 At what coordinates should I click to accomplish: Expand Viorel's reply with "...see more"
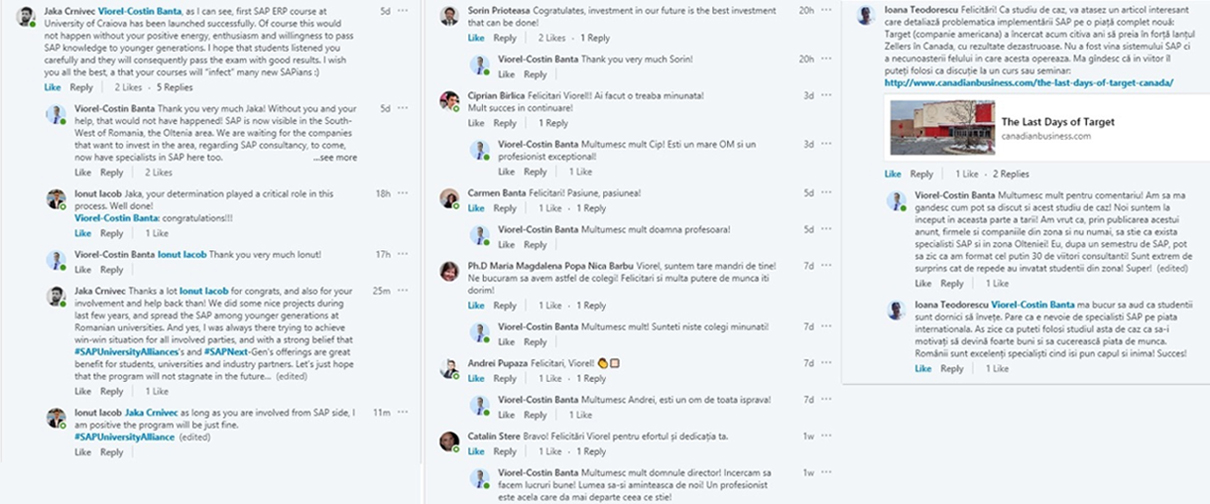click(x=334, y=158)
